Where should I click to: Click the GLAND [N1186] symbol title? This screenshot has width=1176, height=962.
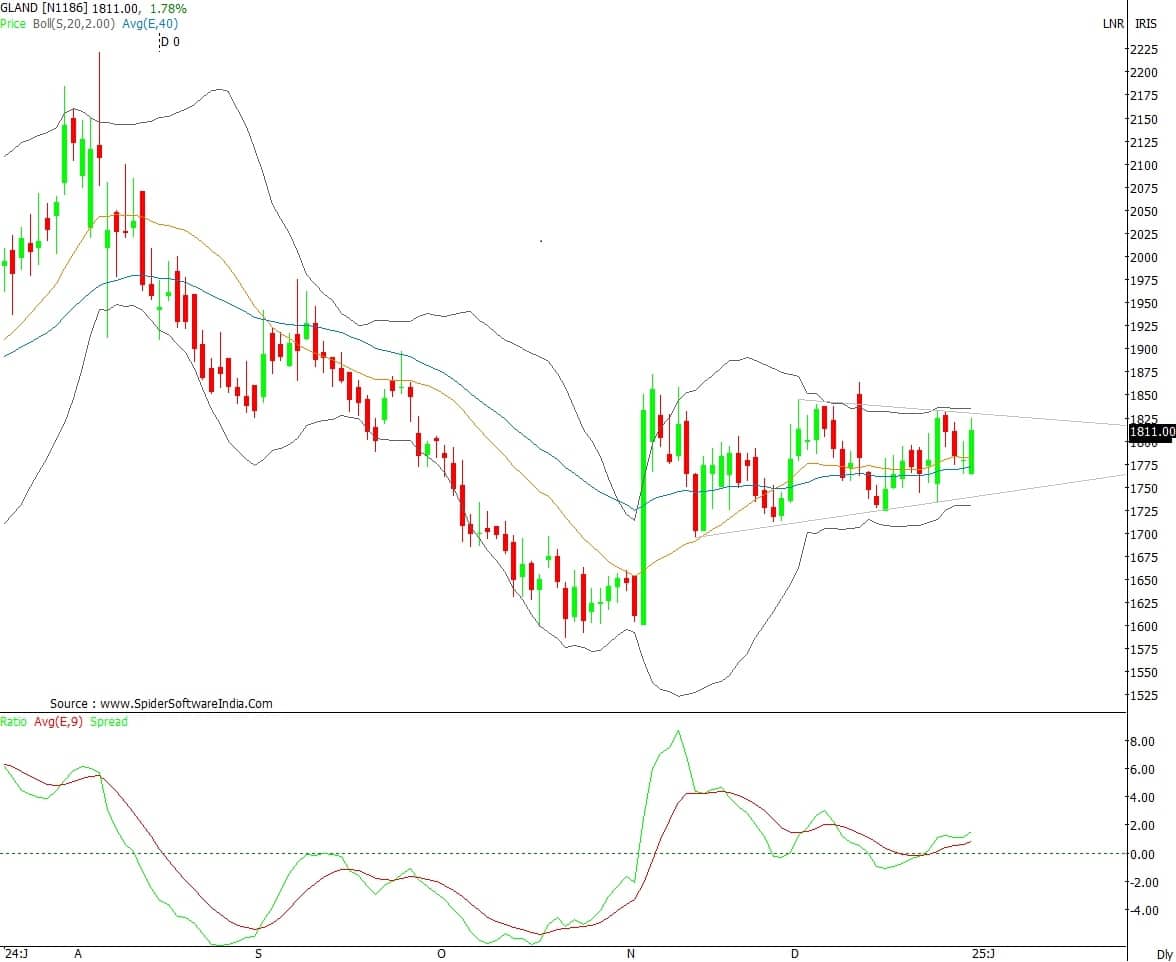(43, 8)
